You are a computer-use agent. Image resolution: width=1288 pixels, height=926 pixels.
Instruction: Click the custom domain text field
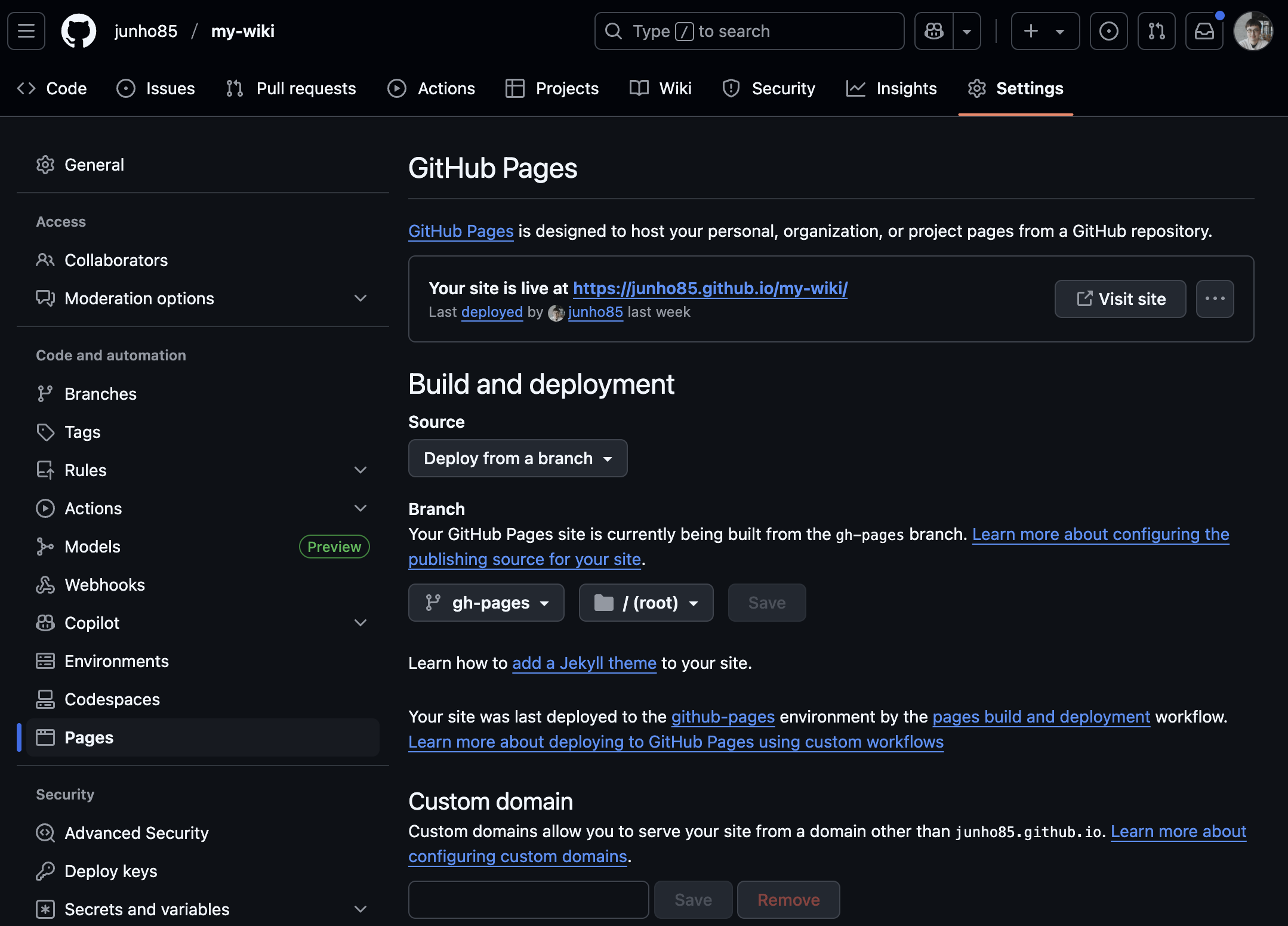(528, 900)
